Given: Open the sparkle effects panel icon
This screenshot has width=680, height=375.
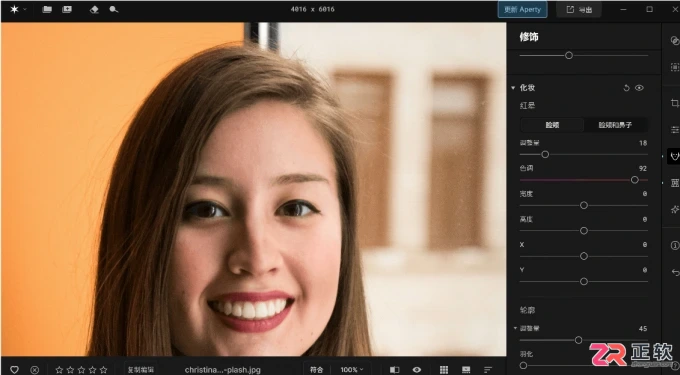Looking at the screenshot, I should coord(674,210).
